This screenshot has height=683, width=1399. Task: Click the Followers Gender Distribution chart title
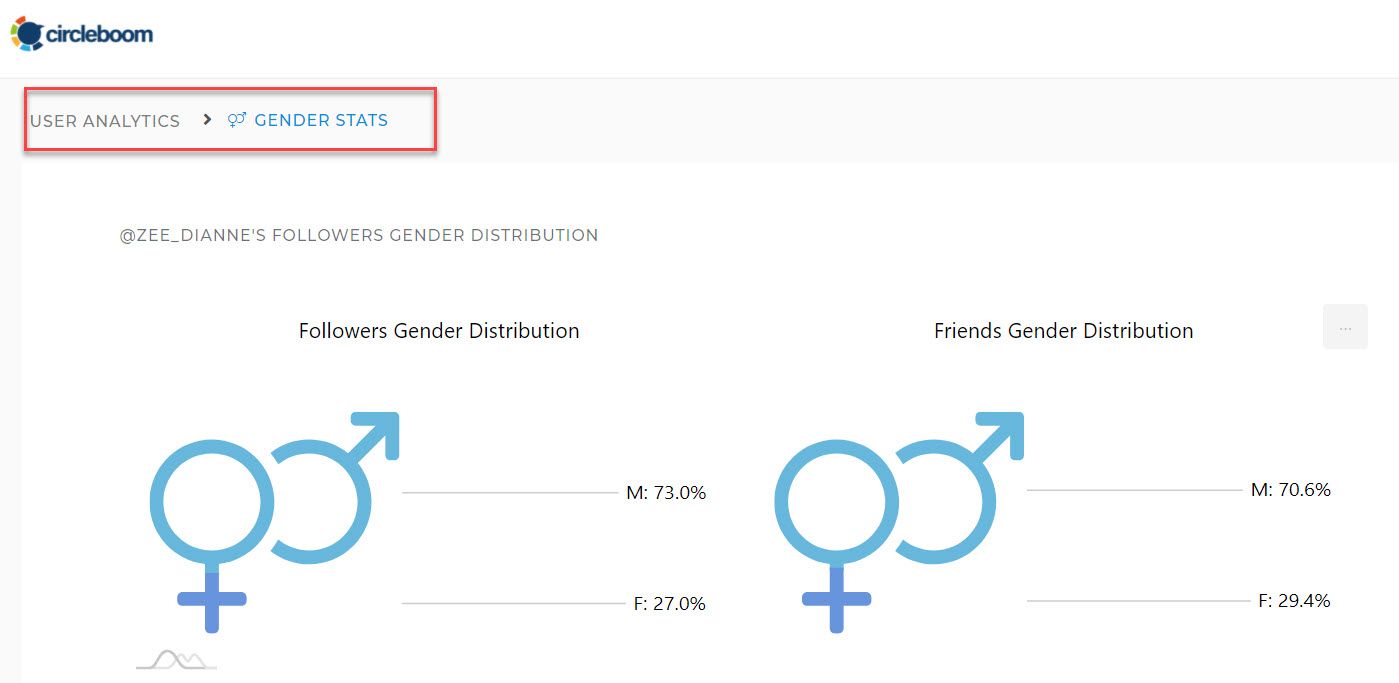pos(439,330)
